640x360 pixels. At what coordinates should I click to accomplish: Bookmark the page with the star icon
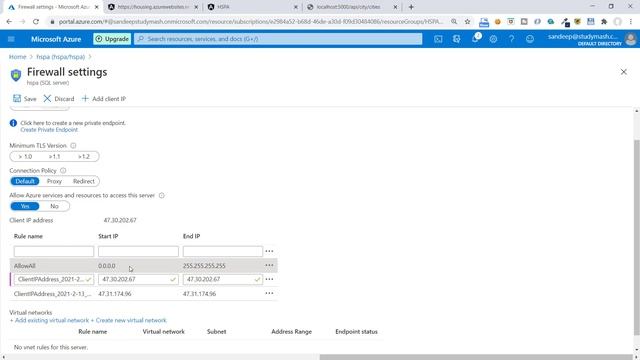click(x=467, y=22)
